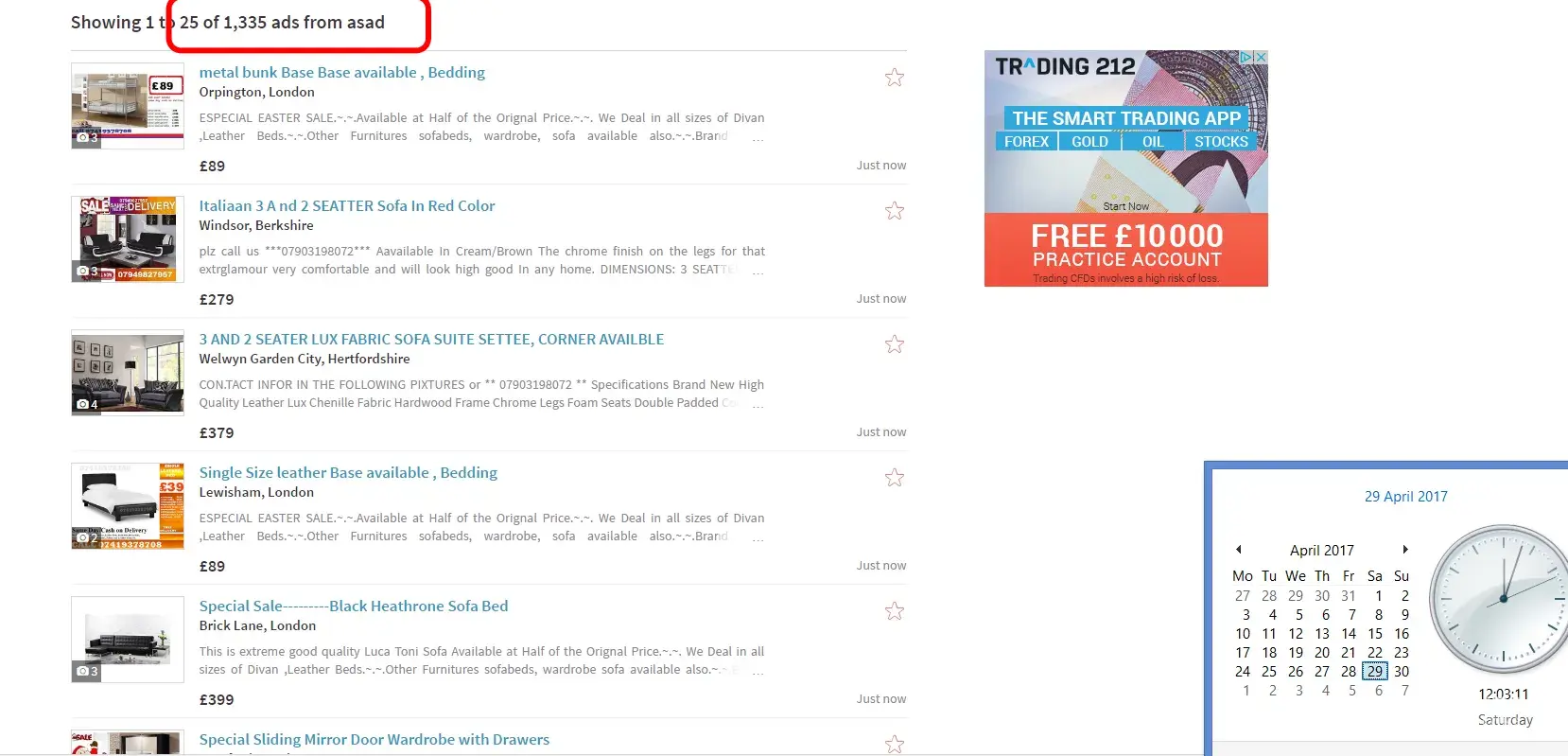Click OIL label in Trading 212 ad
The image size is (1568, 756).
[1153, 142]
